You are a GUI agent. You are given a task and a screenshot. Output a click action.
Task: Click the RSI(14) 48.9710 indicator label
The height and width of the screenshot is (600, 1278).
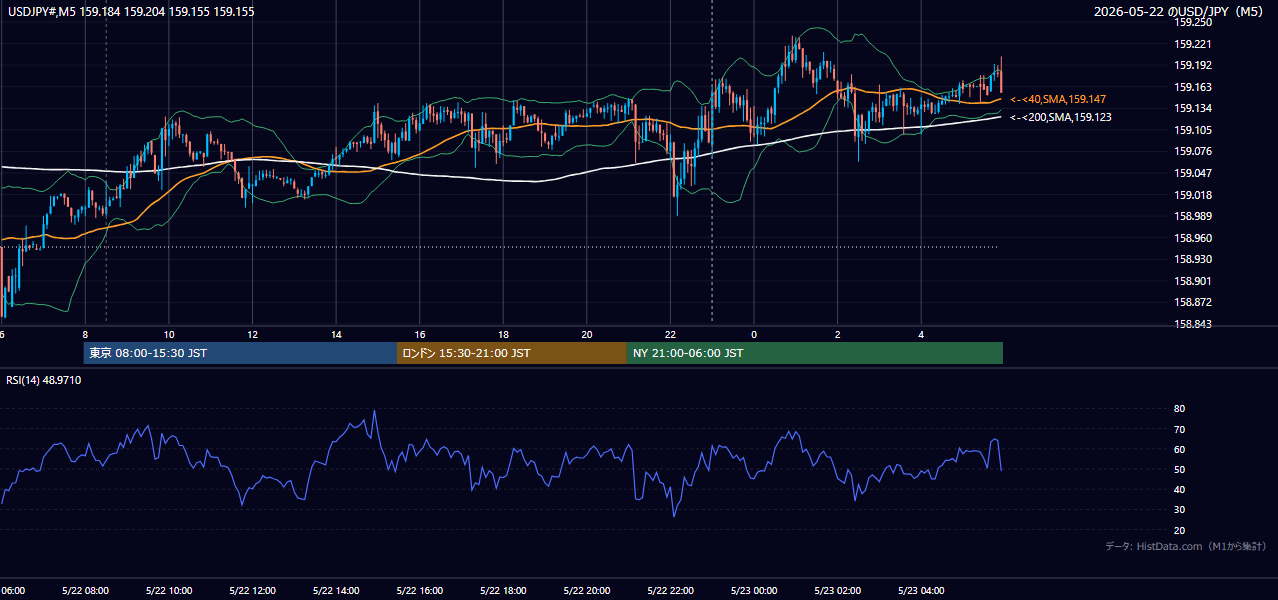(44, 380)
